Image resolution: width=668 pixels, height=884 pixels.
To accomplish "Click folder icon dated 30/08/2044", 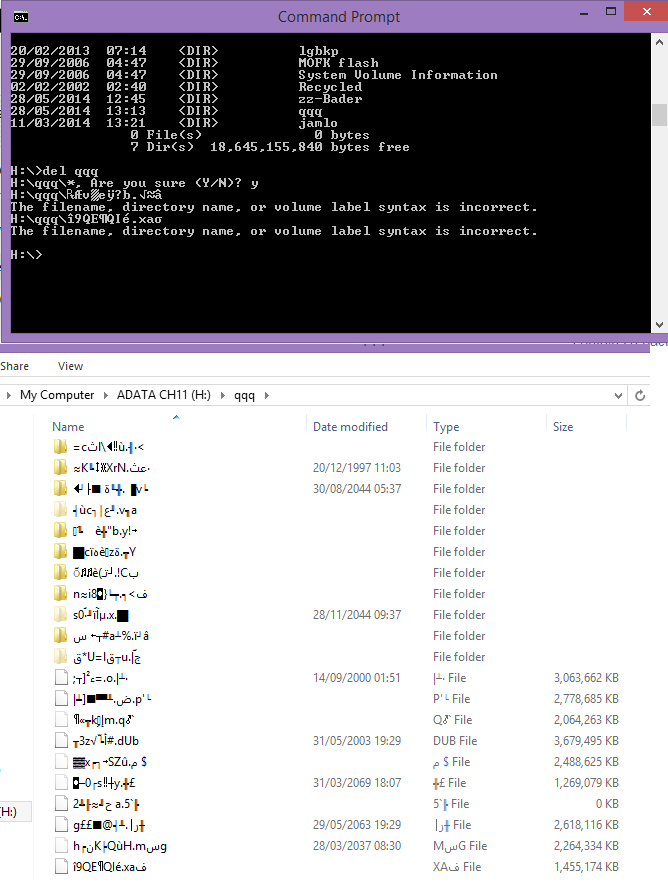I will 60,489.
